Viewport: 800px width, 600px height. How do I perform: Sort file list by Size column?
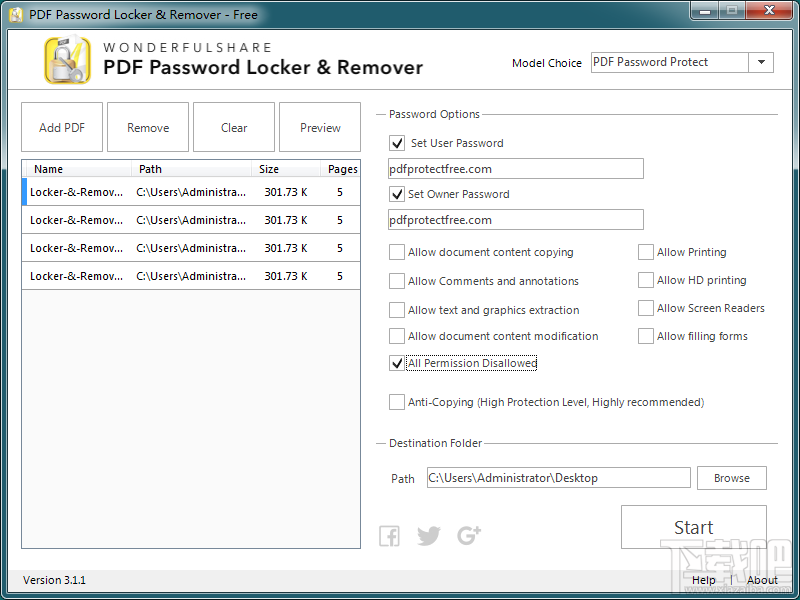[x=286, y=169]
